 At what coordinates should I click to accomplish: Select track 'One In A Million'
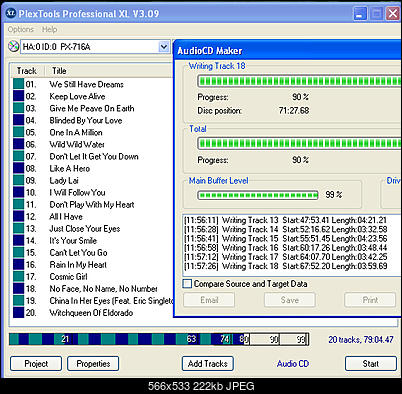[x=76, y=132]
